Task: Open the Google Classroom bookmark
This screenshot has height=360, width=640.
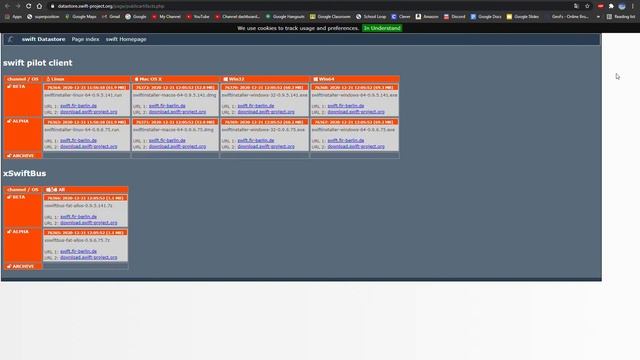Action: tap(330, 17)
